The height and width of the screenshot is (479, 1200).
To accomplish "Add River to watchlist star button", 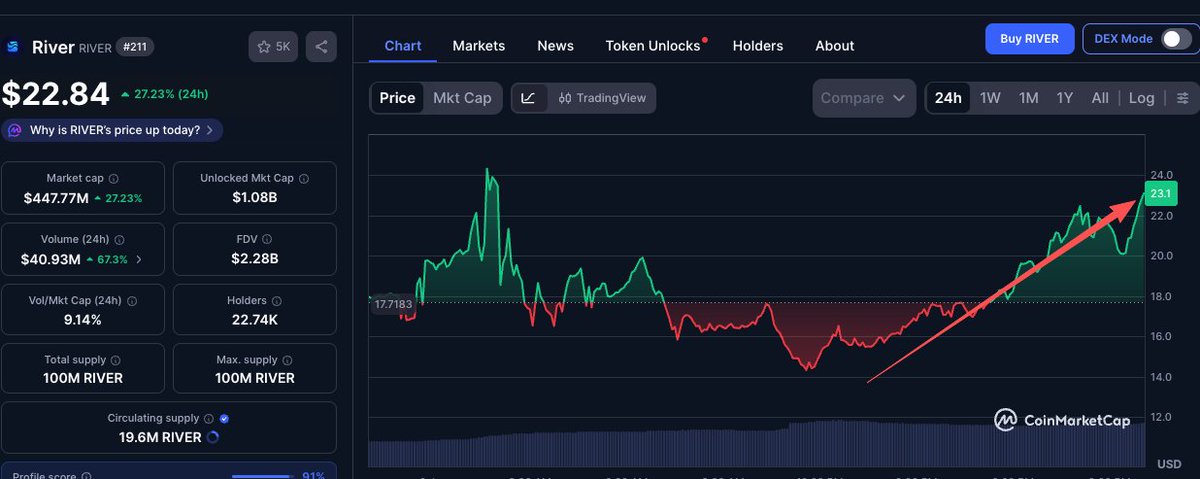I will coord(273,47).
